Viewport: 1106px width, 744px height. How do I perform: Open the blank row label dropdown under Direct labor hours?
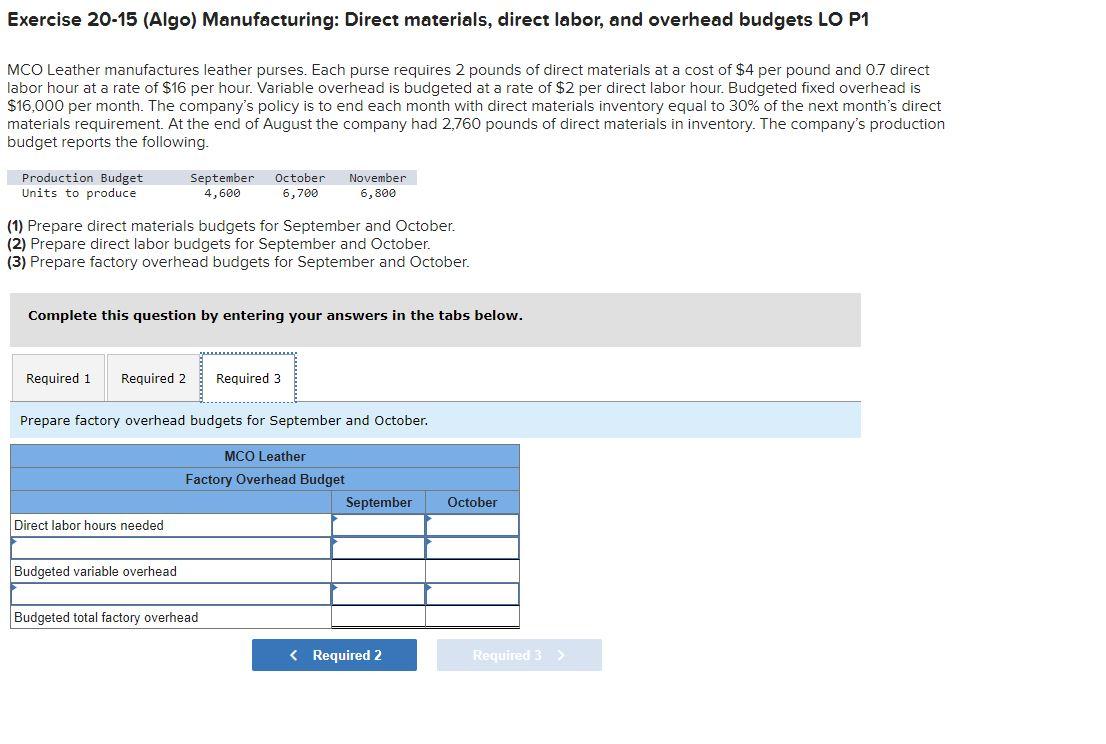tap(170, 547)
